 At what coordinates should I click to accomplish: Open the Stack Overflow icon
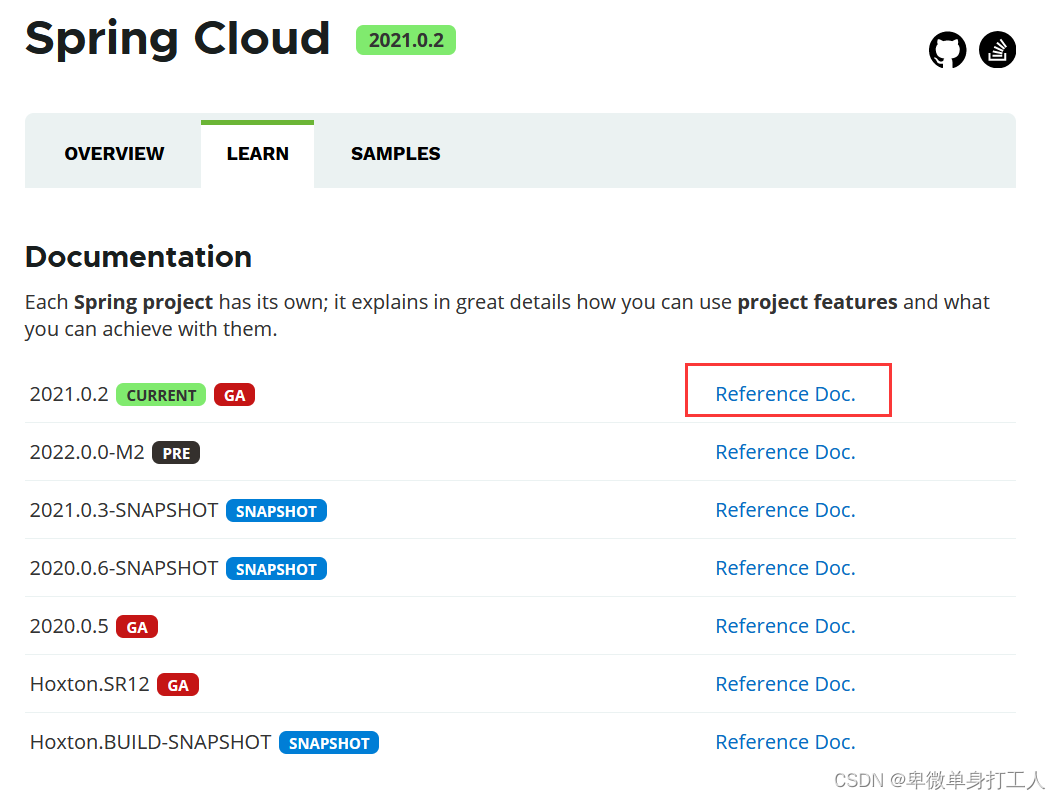[997, 49]
